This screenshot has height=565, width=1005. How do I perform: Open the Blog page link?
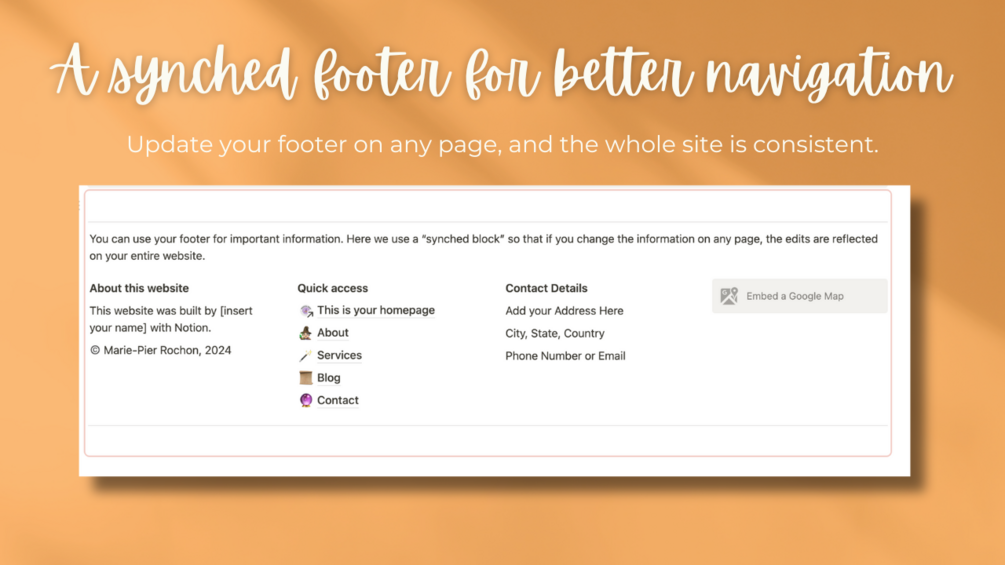(329, 378)
